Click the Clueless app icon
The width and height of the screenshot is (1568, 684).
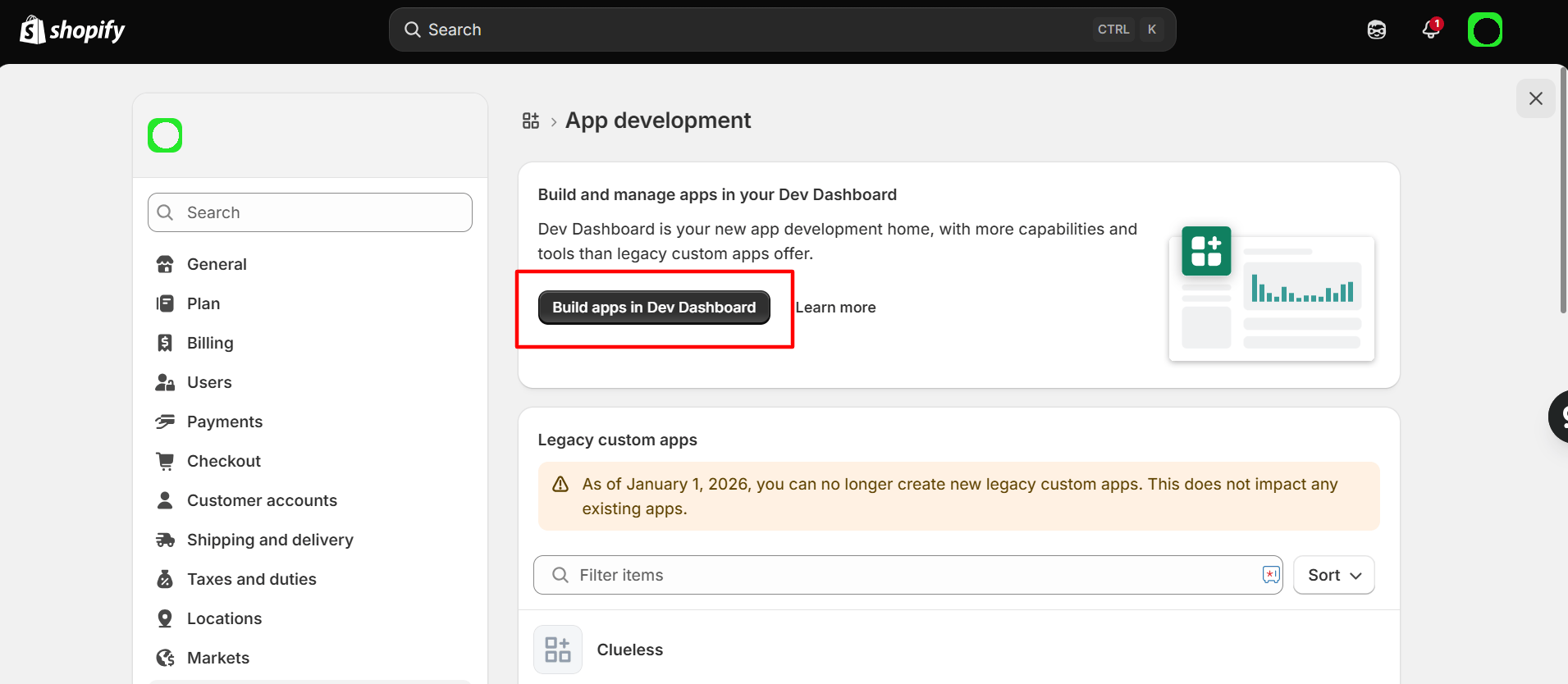558,650
